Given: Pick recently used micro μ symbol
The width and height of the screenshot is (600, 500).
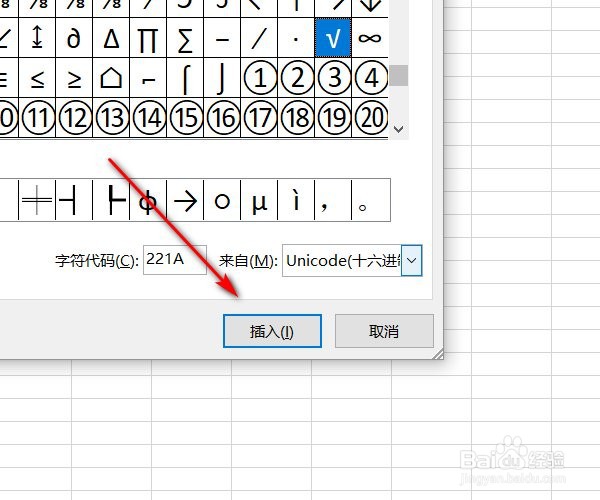Looking at the screenshot, I should point(259,200).
